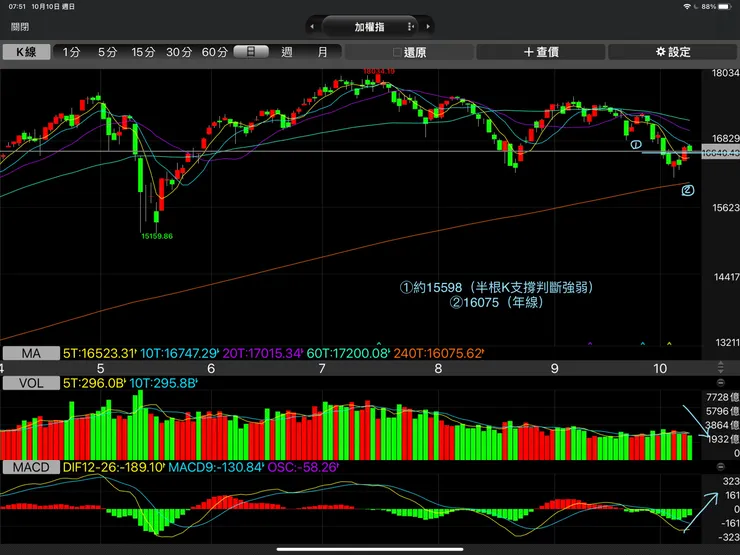Enable the 還原 checkbox
Screen dimensions: 740x555
point(397,52)
